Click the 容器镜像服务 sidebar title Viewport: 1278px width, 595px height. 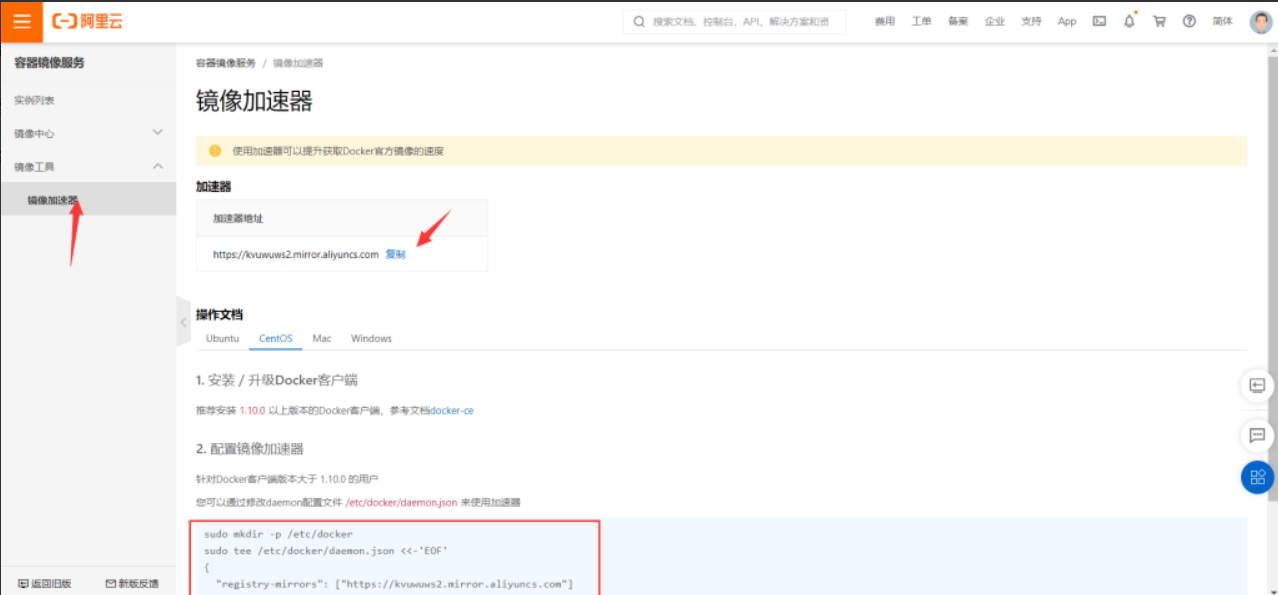coord(49,62)
